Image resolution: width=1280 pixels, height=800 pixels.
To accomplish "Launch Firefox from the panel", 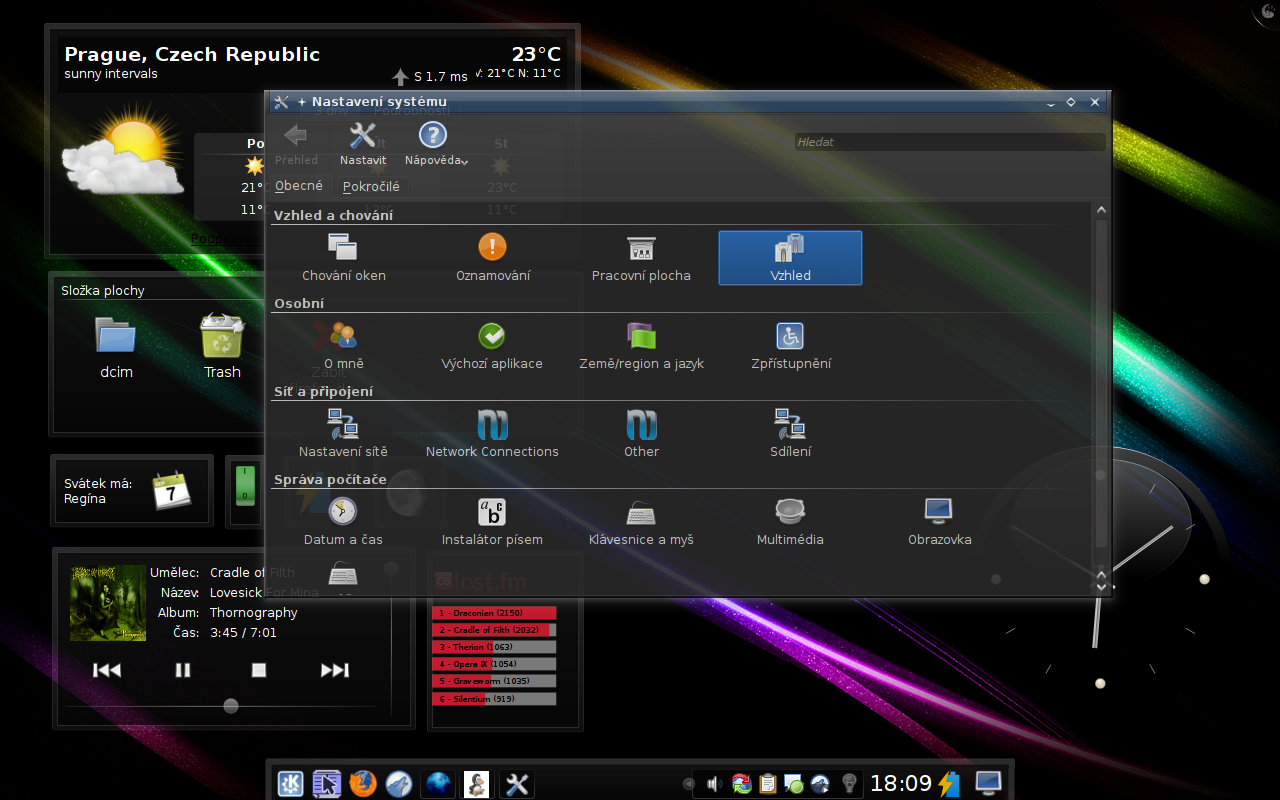I will pyautogui.click(x=363, y=783).
